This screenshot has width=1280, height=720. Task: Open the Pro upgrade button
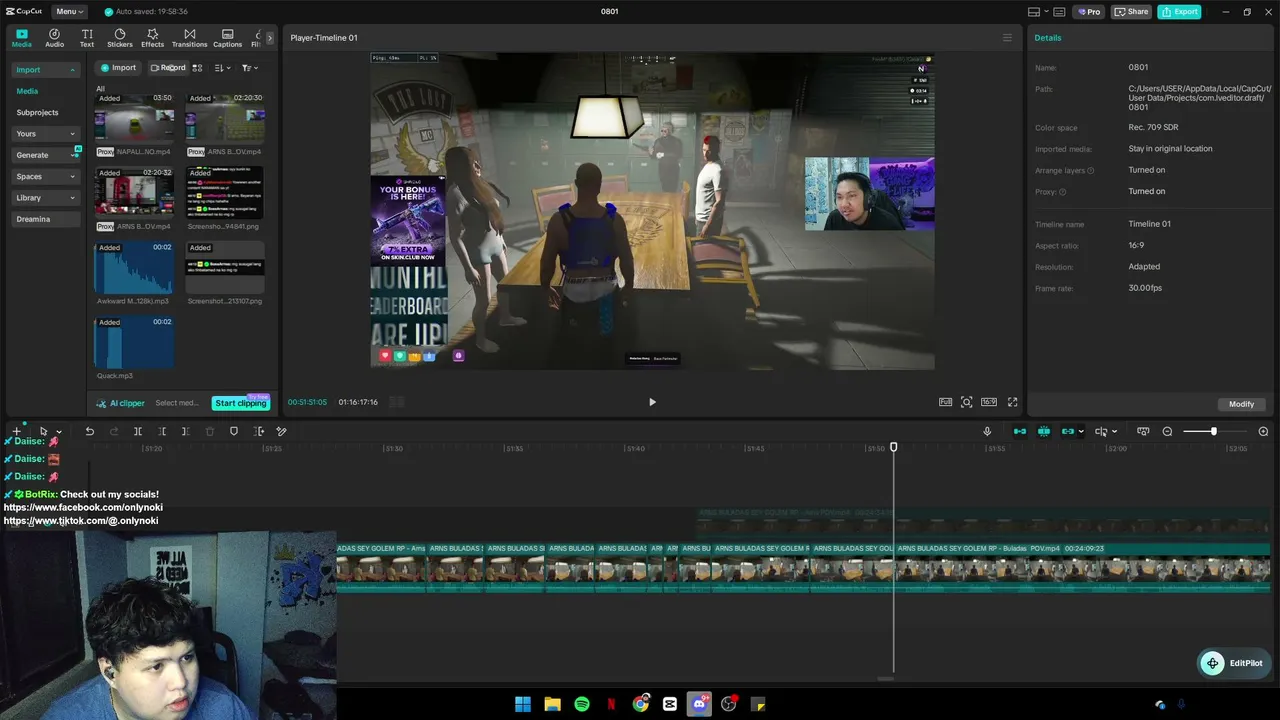point(1089,12)
